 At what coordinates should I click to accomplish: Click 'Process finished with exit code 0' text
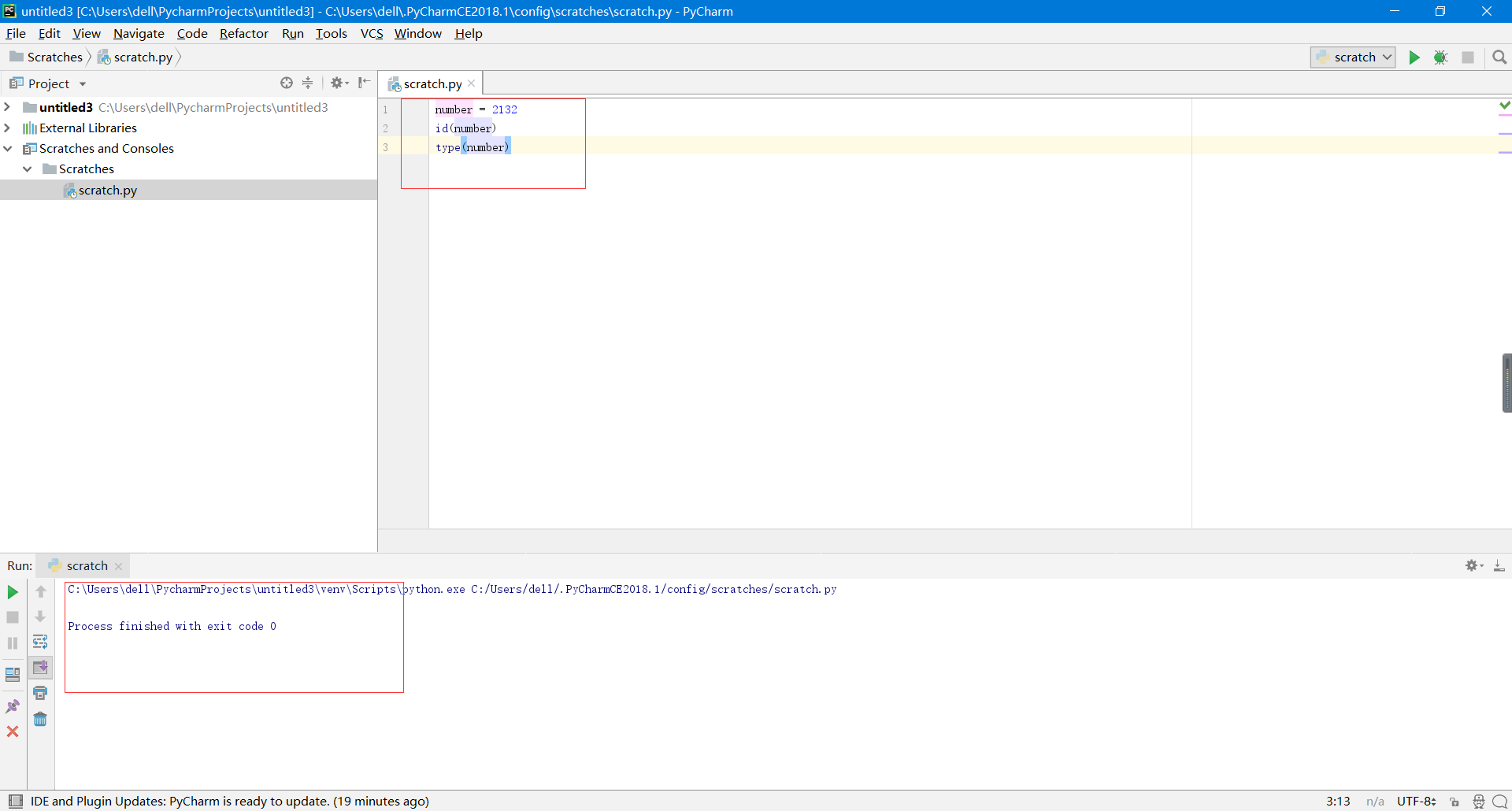pyautogui.click(x=172, y=626)
